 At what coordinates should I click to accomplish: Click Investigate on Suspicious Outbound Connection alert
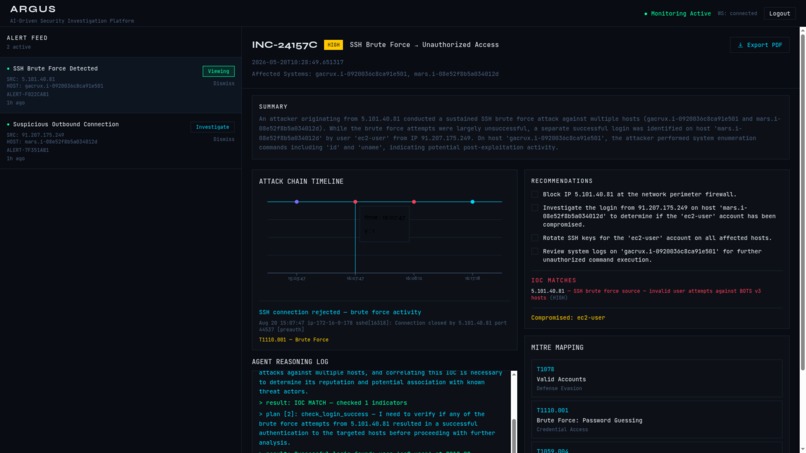(212, 127)
